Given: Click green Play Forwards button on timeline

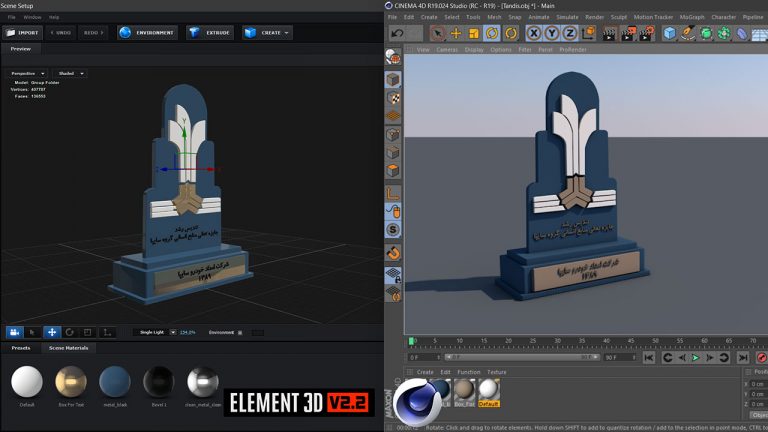Looking at the screenshot, I should tap(695, 358).
